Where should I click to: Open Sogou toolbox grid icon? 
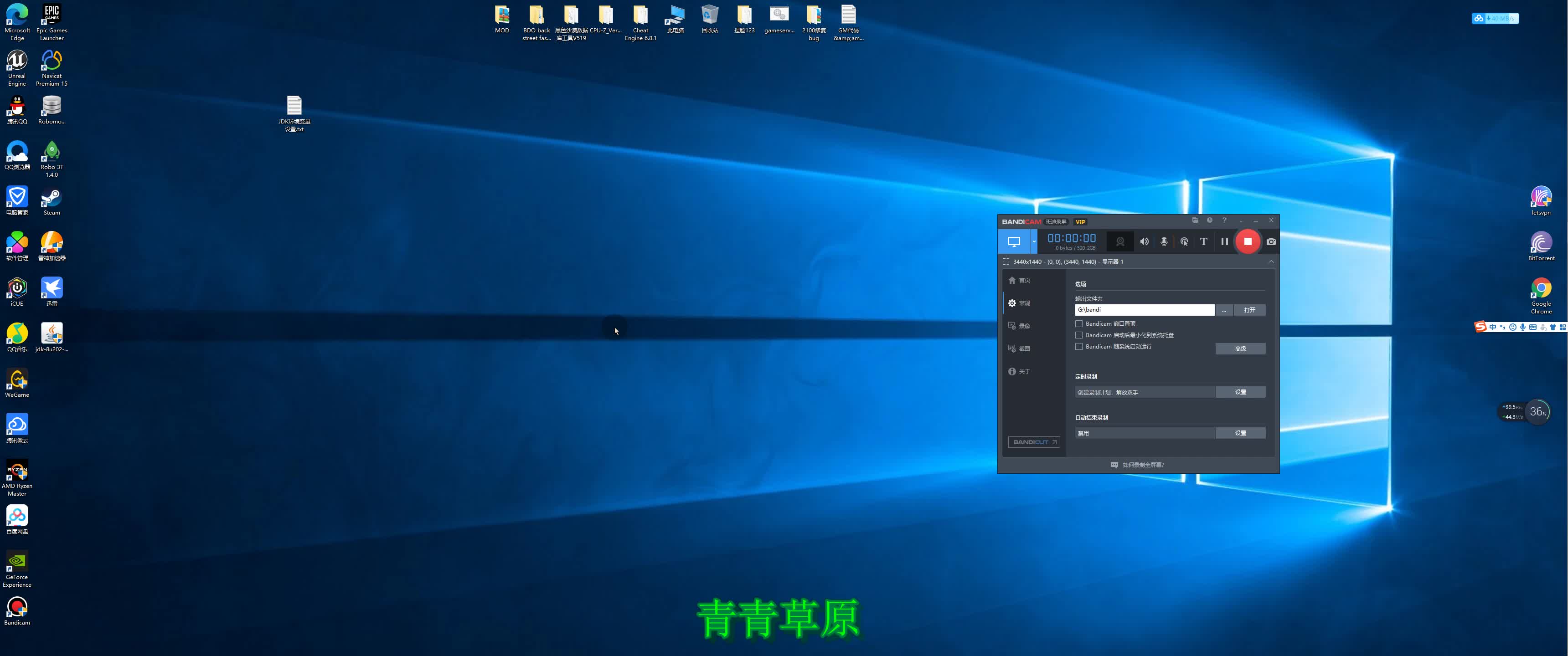click(x=1562, y=328)
